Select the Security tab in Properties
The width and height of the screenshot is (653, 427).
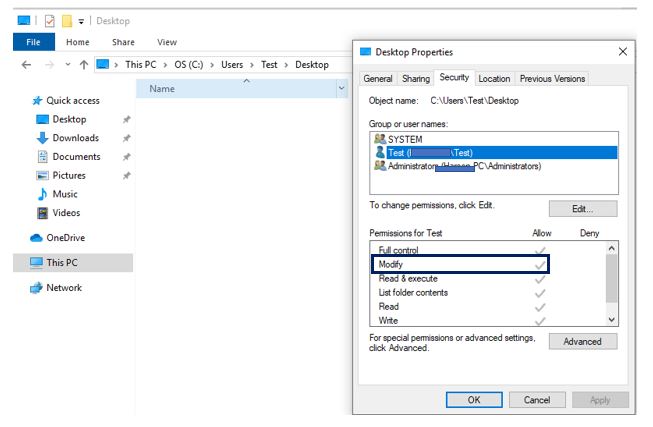coord(454,77)
